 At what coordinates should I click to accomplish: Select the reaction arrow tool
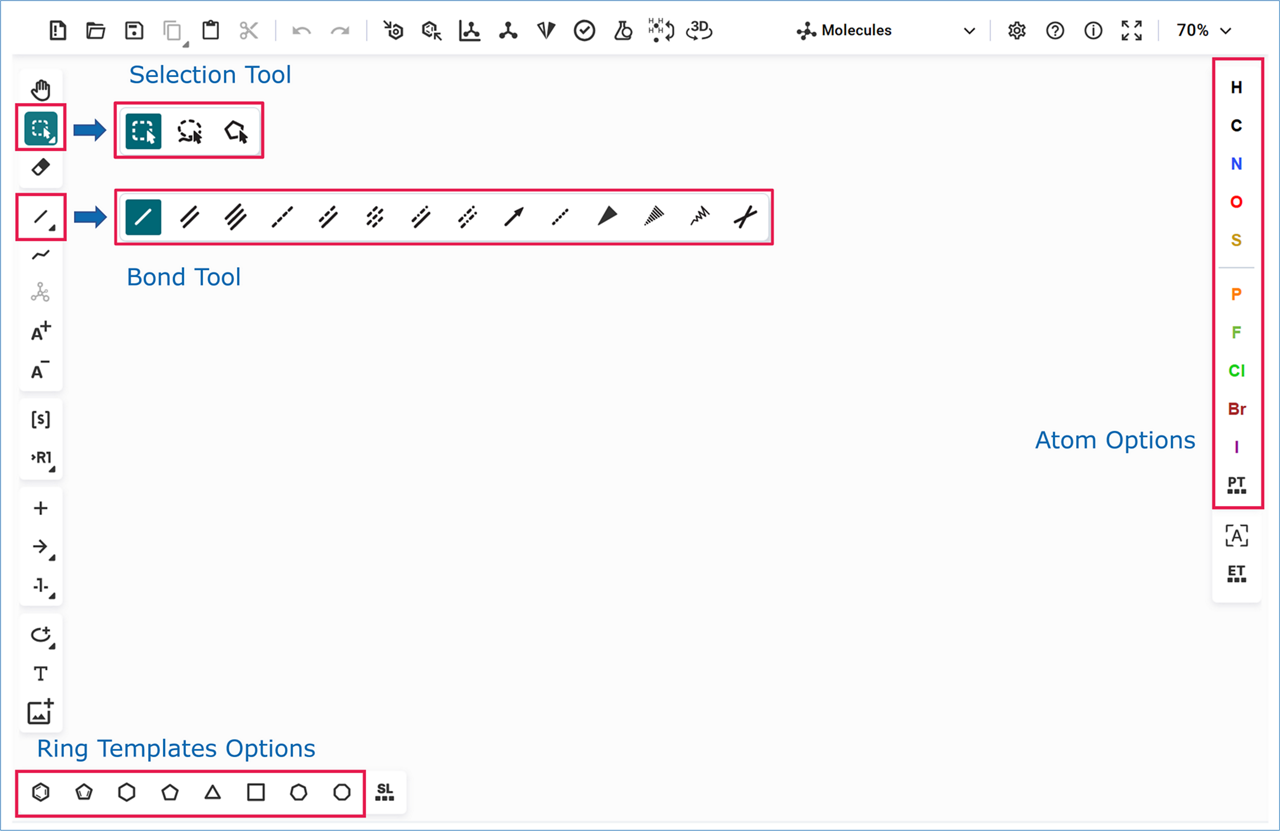40,546
